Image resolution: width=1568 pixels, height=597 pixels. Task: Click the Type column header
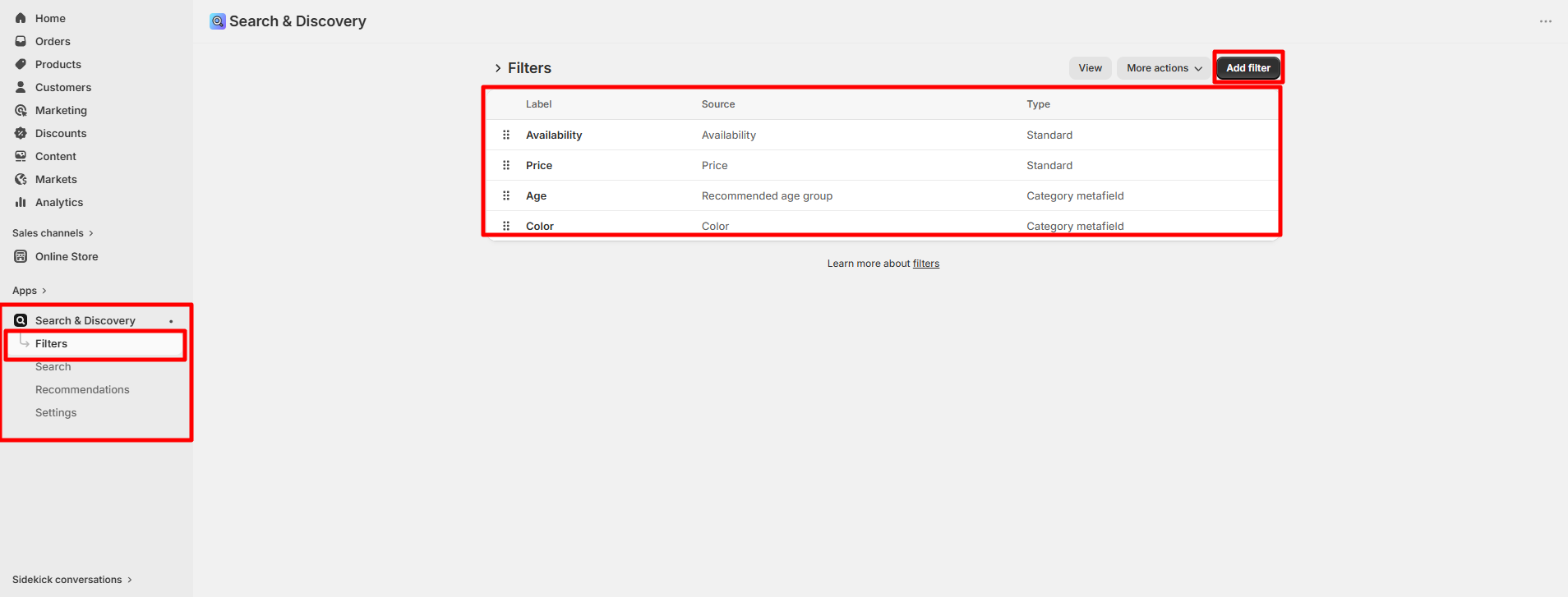coord(1038,104)
